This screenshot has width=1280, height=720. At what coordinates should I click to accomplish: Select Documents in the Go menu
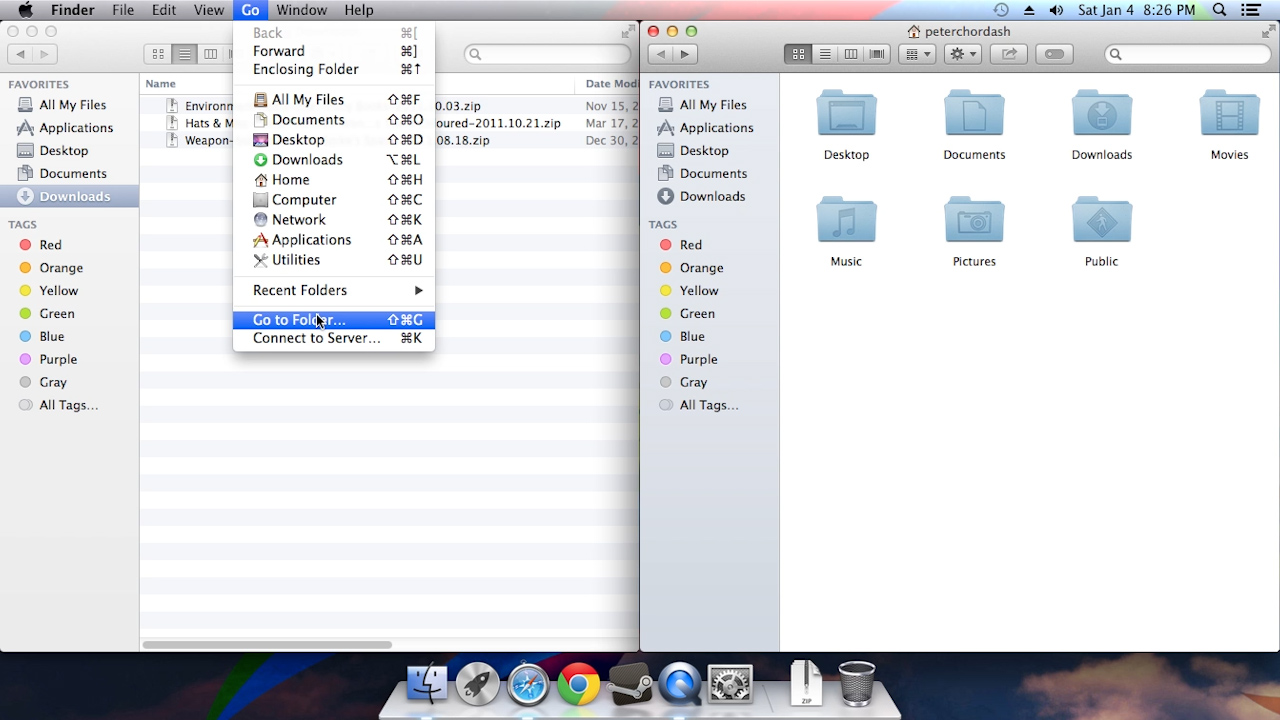coord(334,120)
